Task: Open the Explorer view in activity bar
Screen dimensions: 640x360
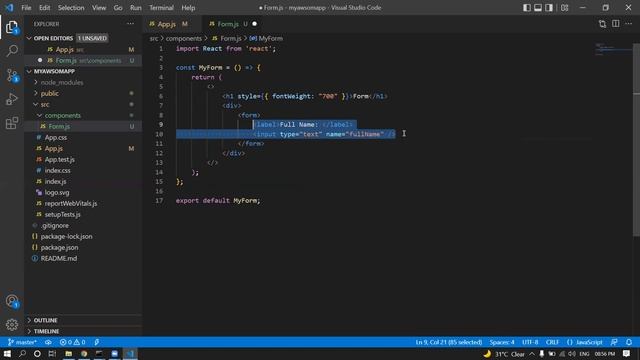Action: pyautogui.click(x=12, y=27)
